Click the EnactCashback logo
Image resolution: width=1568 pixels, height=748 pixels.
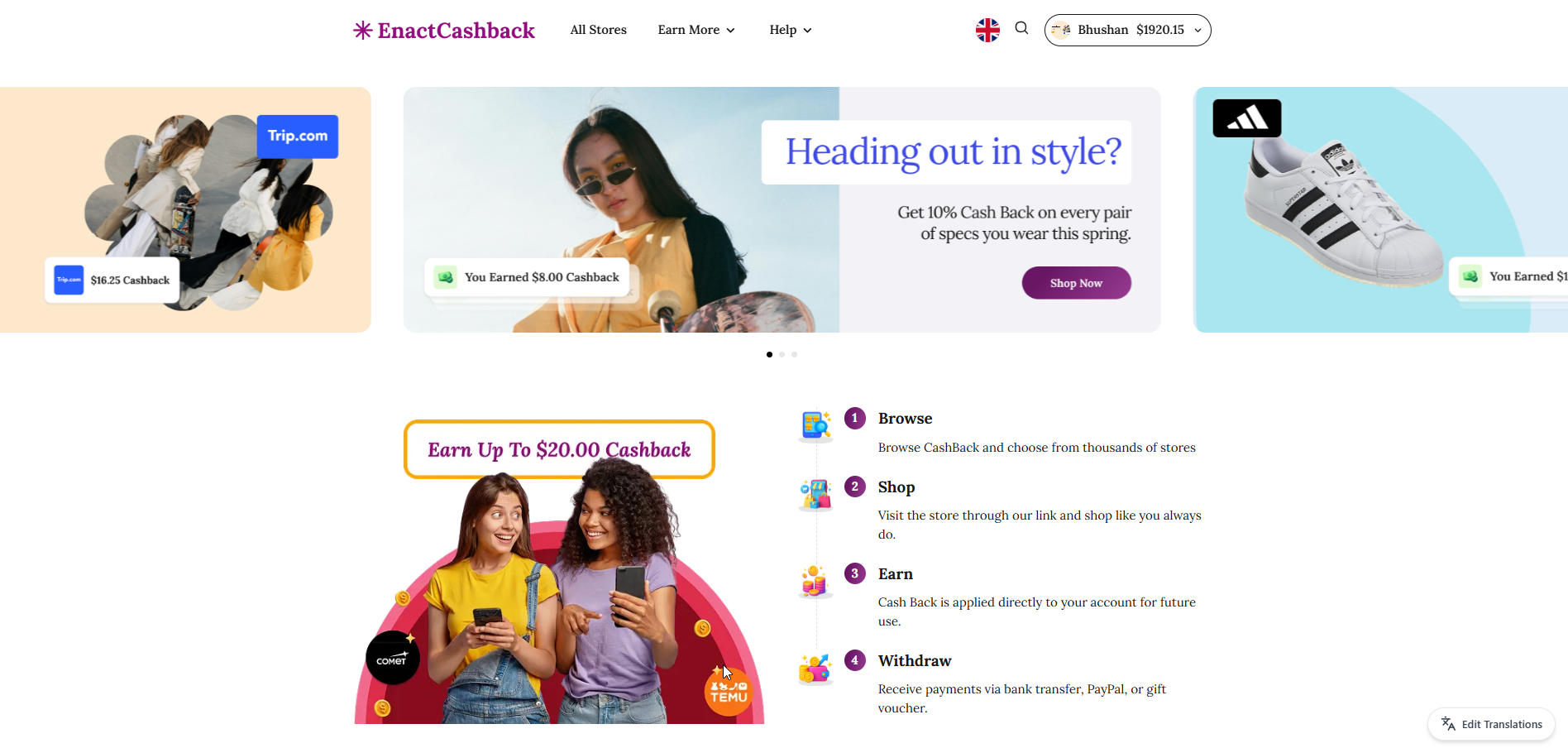pyautogui.click(x=444, y=31)
